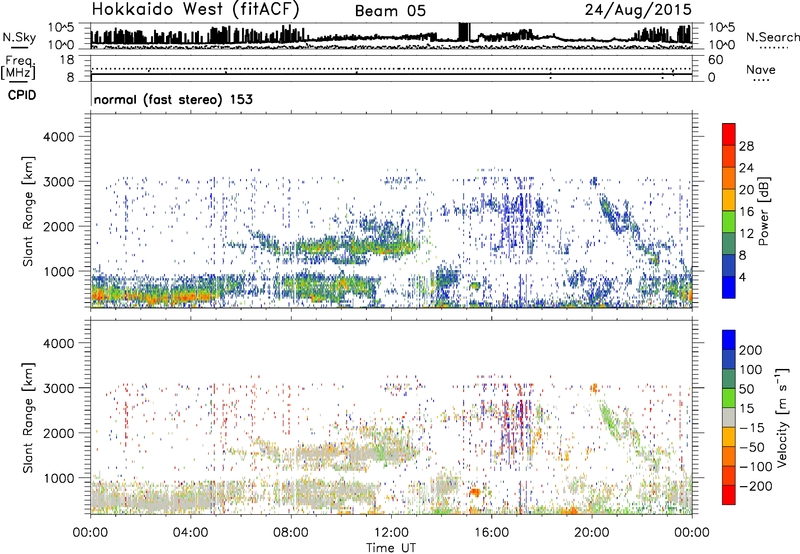
Task: Click the 18 tick on frequency axis
Action: click(x=67, y=60)
